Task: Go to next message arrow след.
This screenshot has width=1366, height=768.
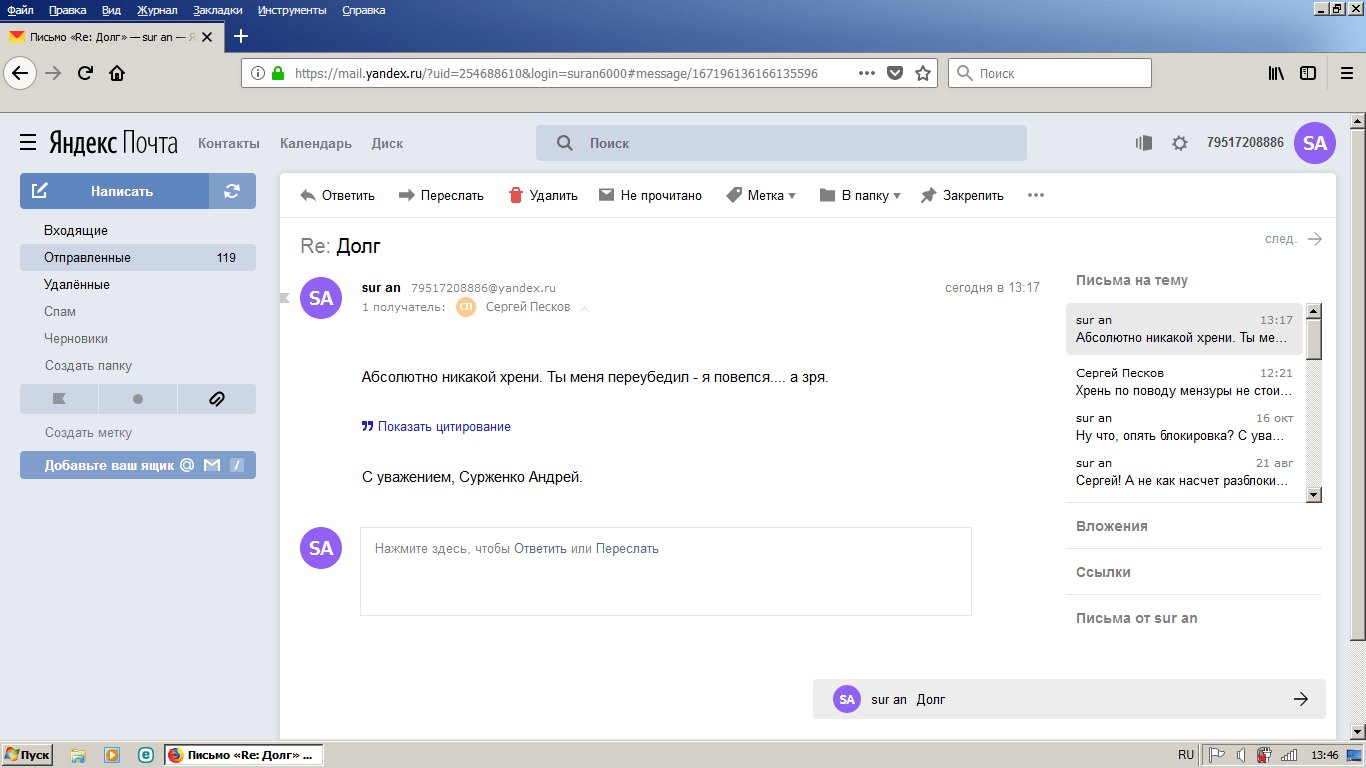Action: (x=1295, y=239)
